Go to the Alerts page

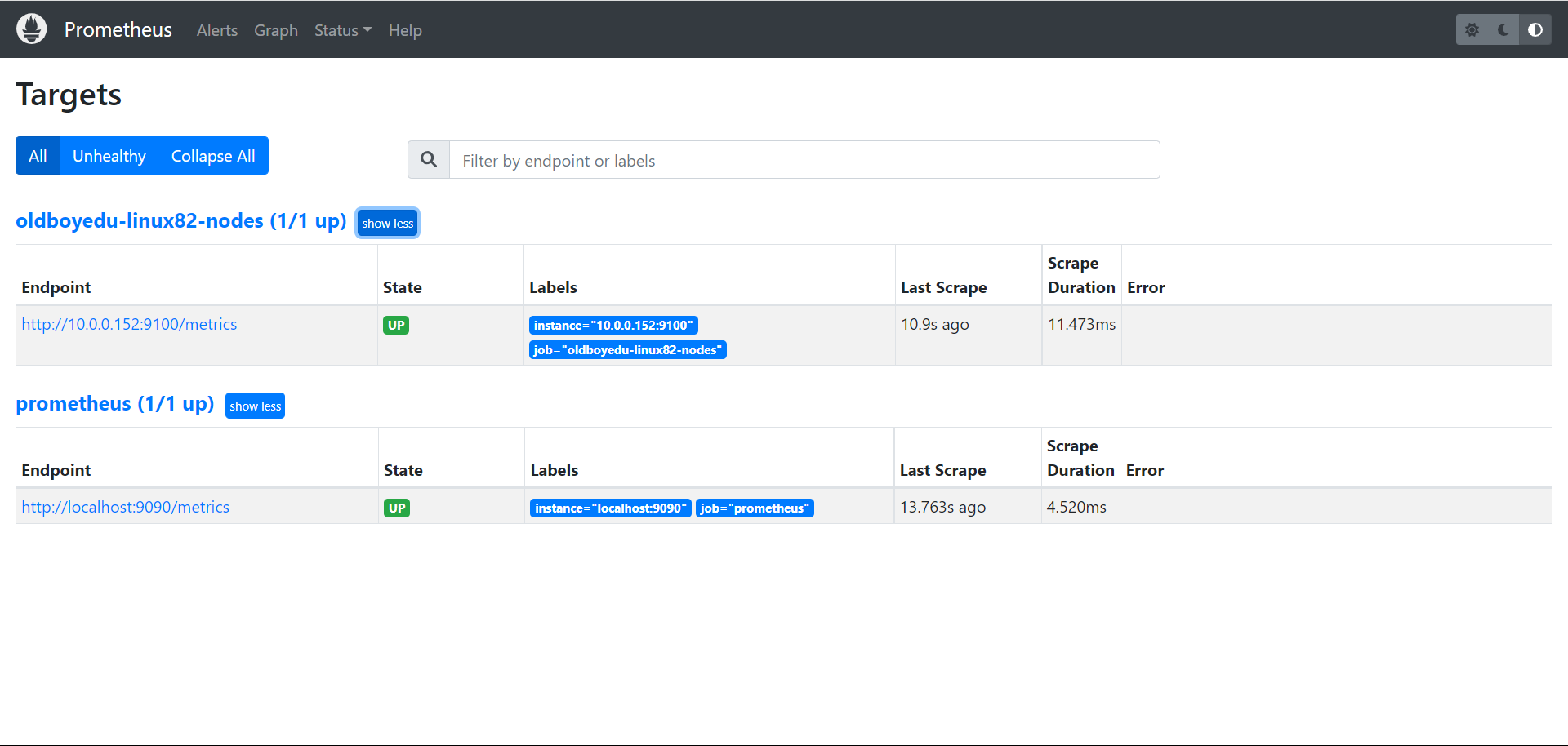(x=217, y=30)
